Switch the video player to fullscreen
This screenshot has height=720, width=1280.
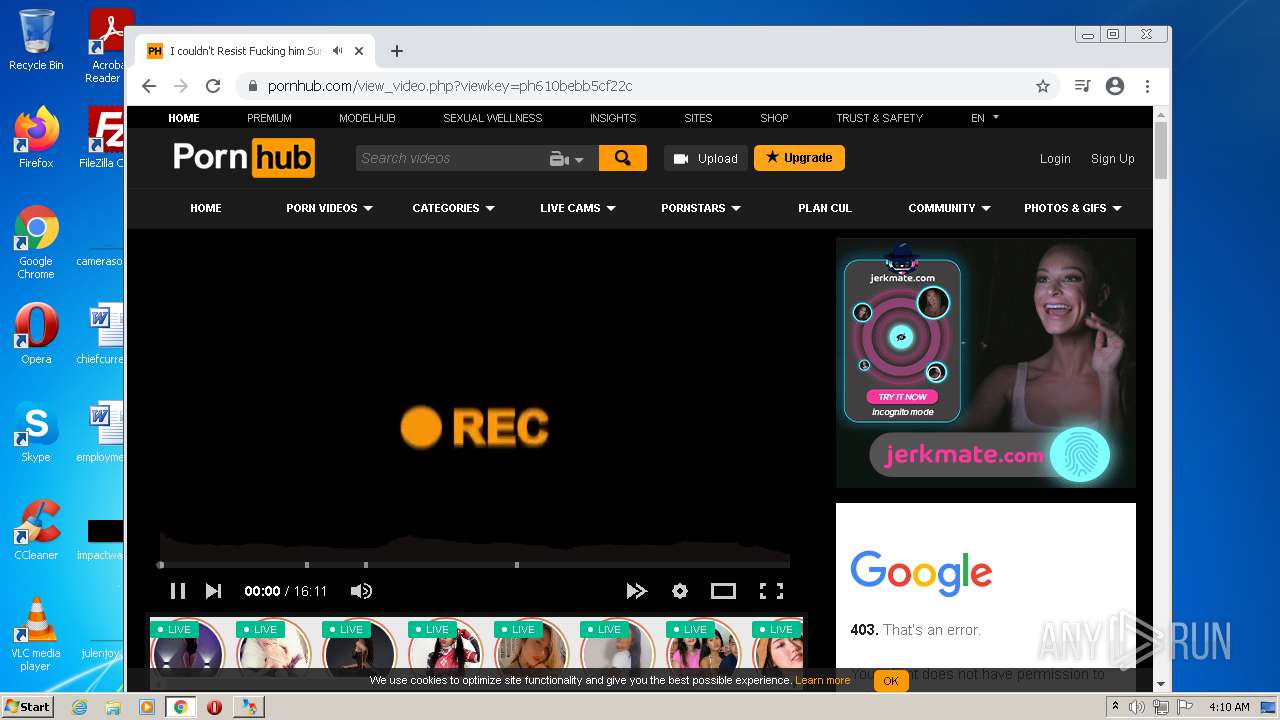pyautogui.click(x=771, y=591)
